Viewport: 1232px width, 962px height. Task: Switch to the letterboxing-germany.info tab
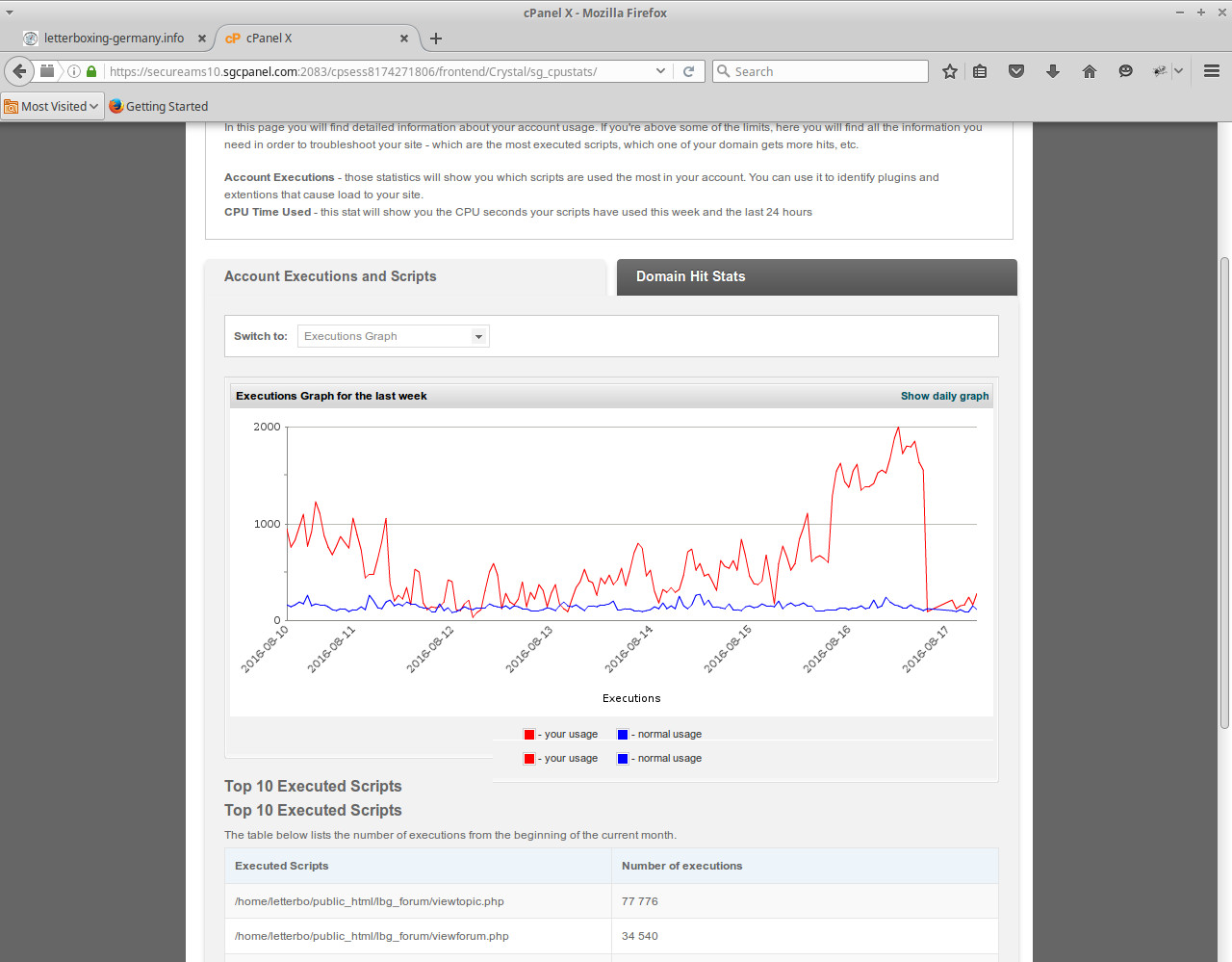point(114,39)
